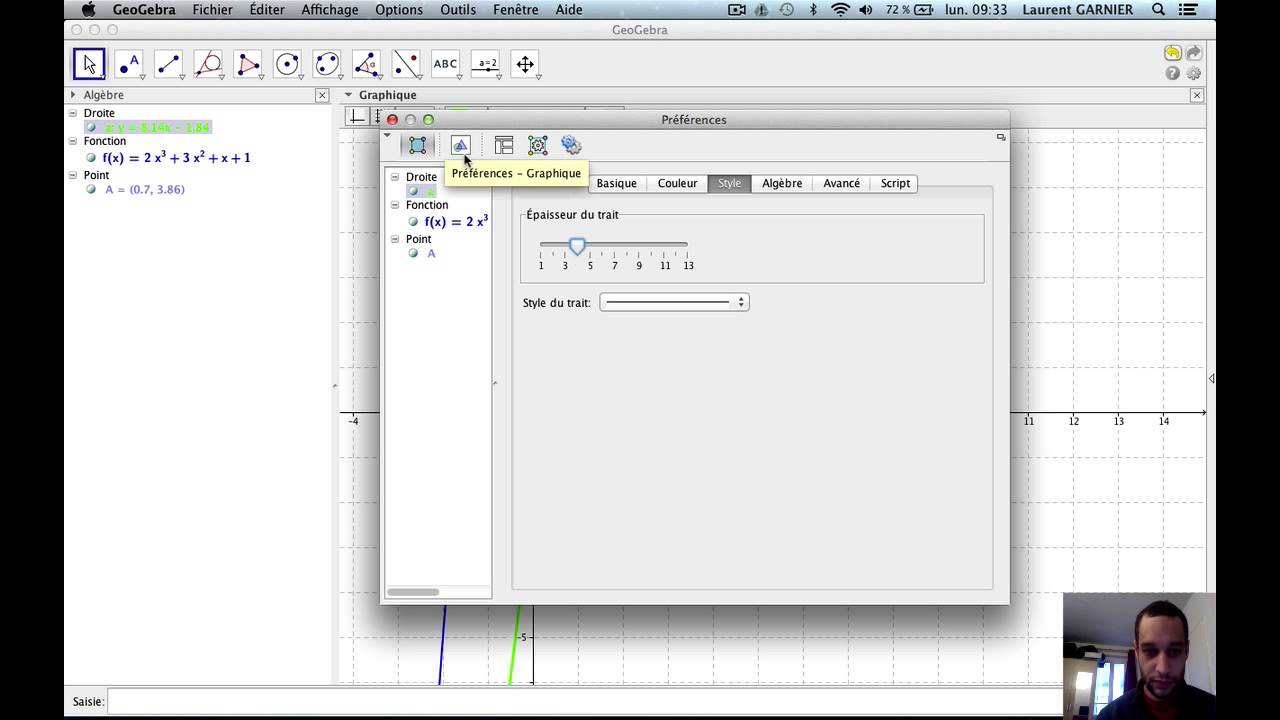Viewport: 1280px width, 720px height.
Task: Open Wi-Fi status in menu bar
Action: click(x=840, y=10)
